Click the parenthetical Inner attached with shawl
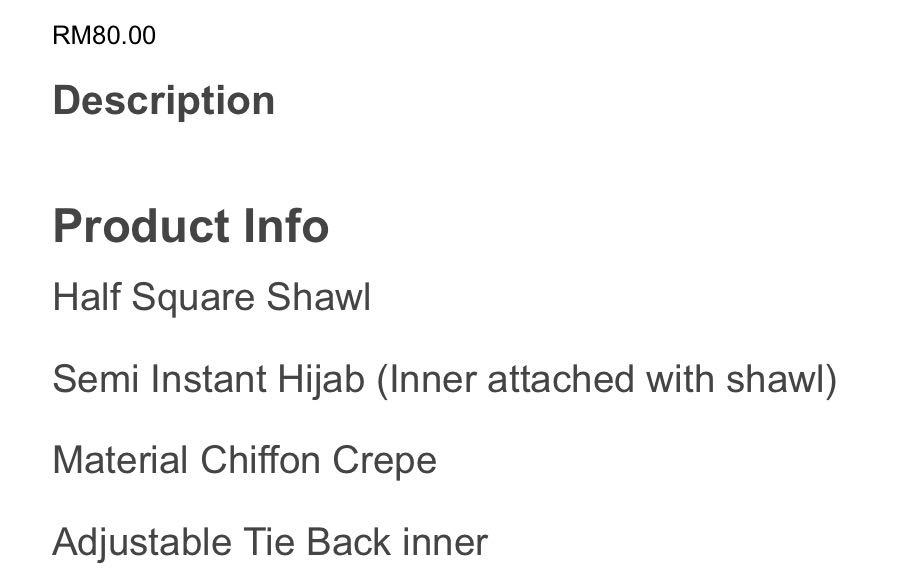Viewport: 900px width, 579px height. [606, 380]
